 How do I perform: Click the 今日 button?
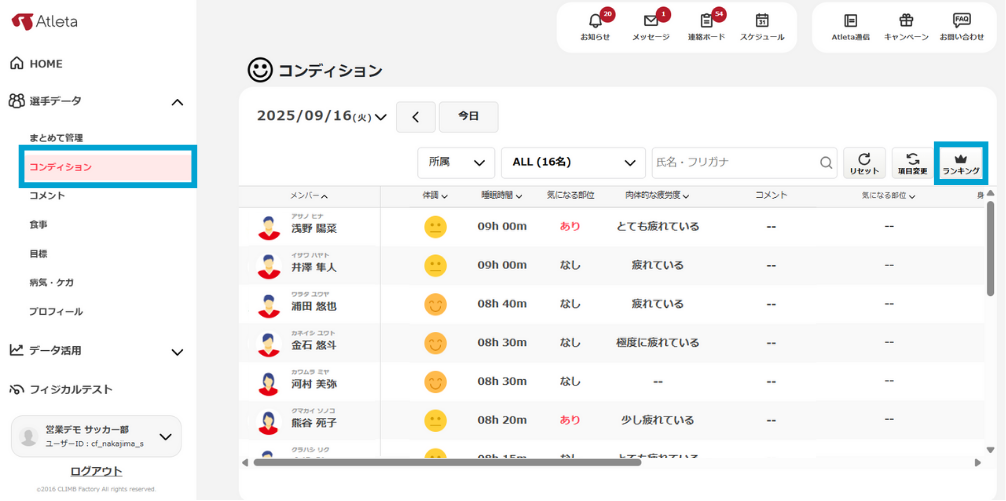[468, 117]
